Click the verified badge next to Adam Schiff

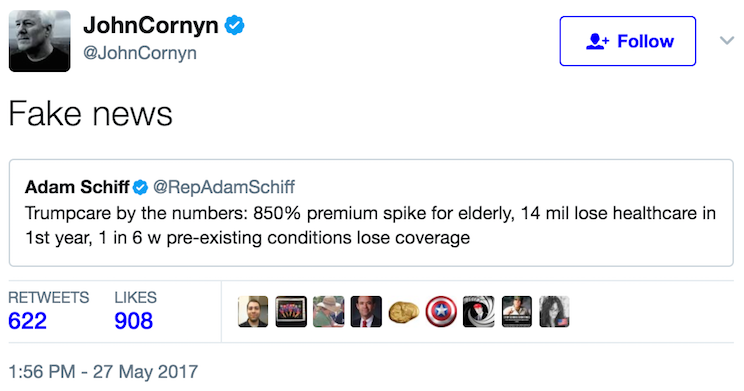140,187
